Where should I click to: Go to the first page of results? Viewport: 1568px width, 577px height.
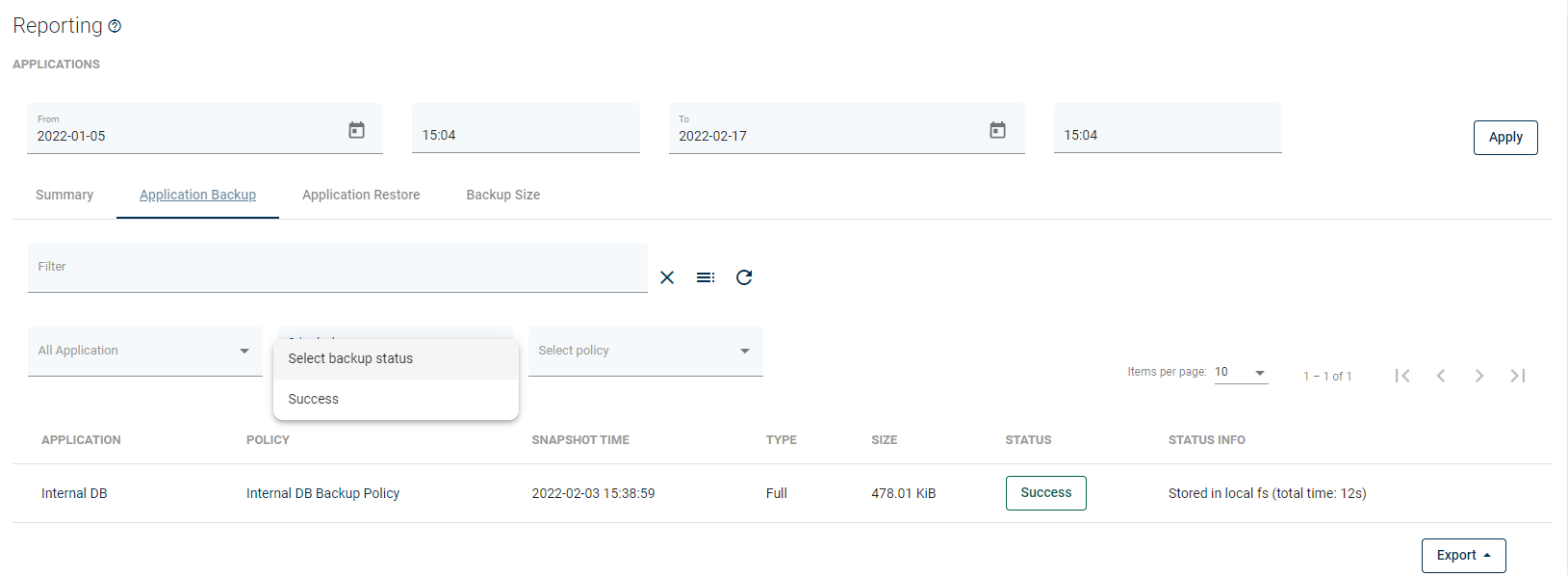click(1402, 376)
